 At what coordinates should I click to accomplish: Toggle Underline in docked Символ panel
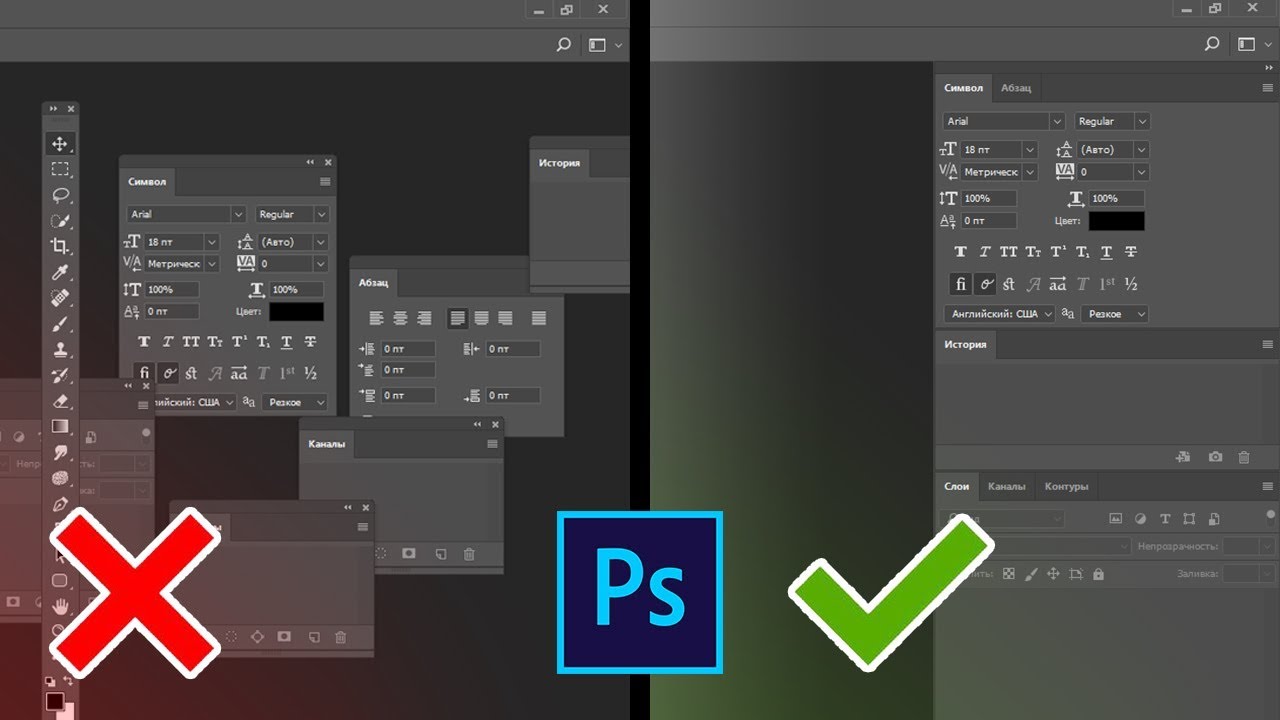pos(1107,252)
